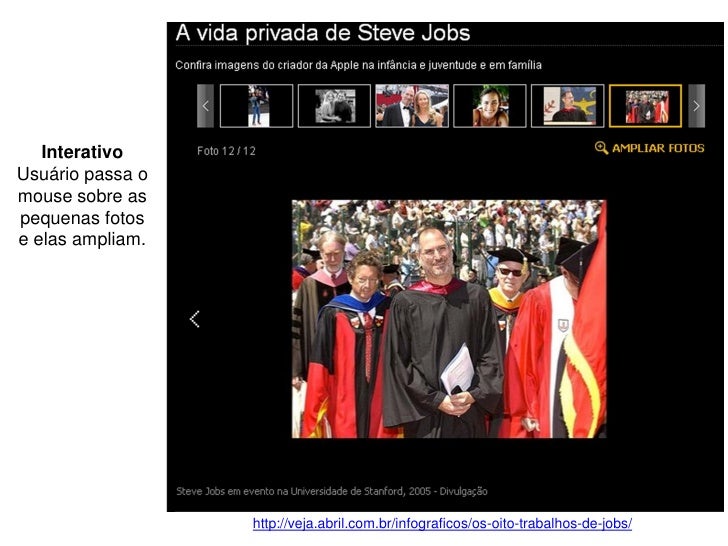Click the title A vida privada de Steve Jobs

click(x=323, y=33)
